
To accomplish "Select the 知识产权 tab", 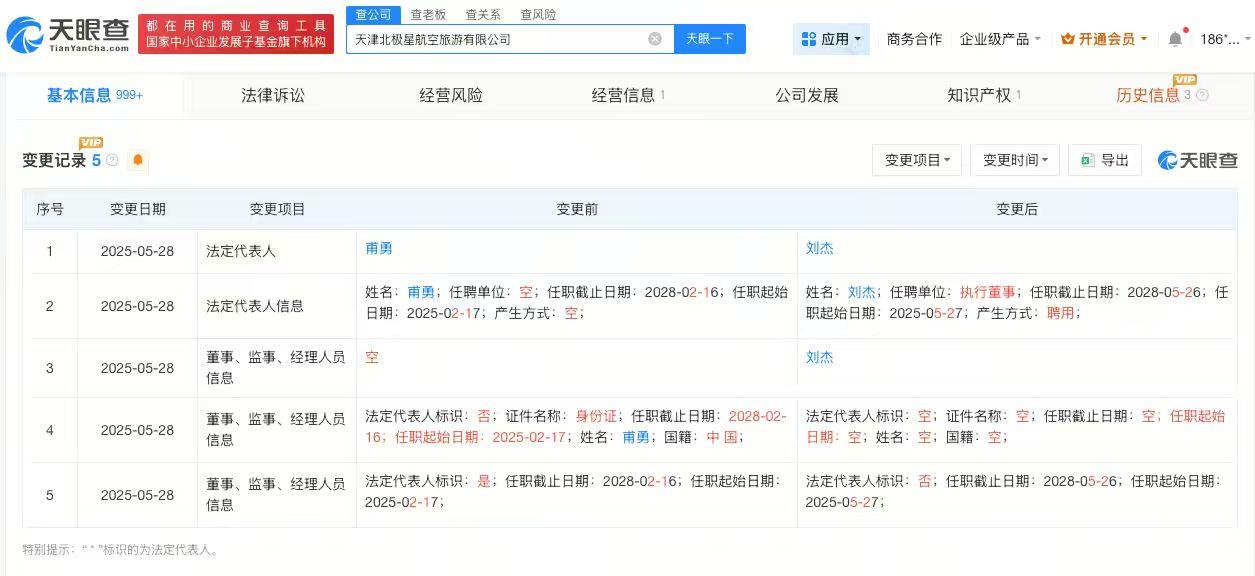I will coord(984,95).
